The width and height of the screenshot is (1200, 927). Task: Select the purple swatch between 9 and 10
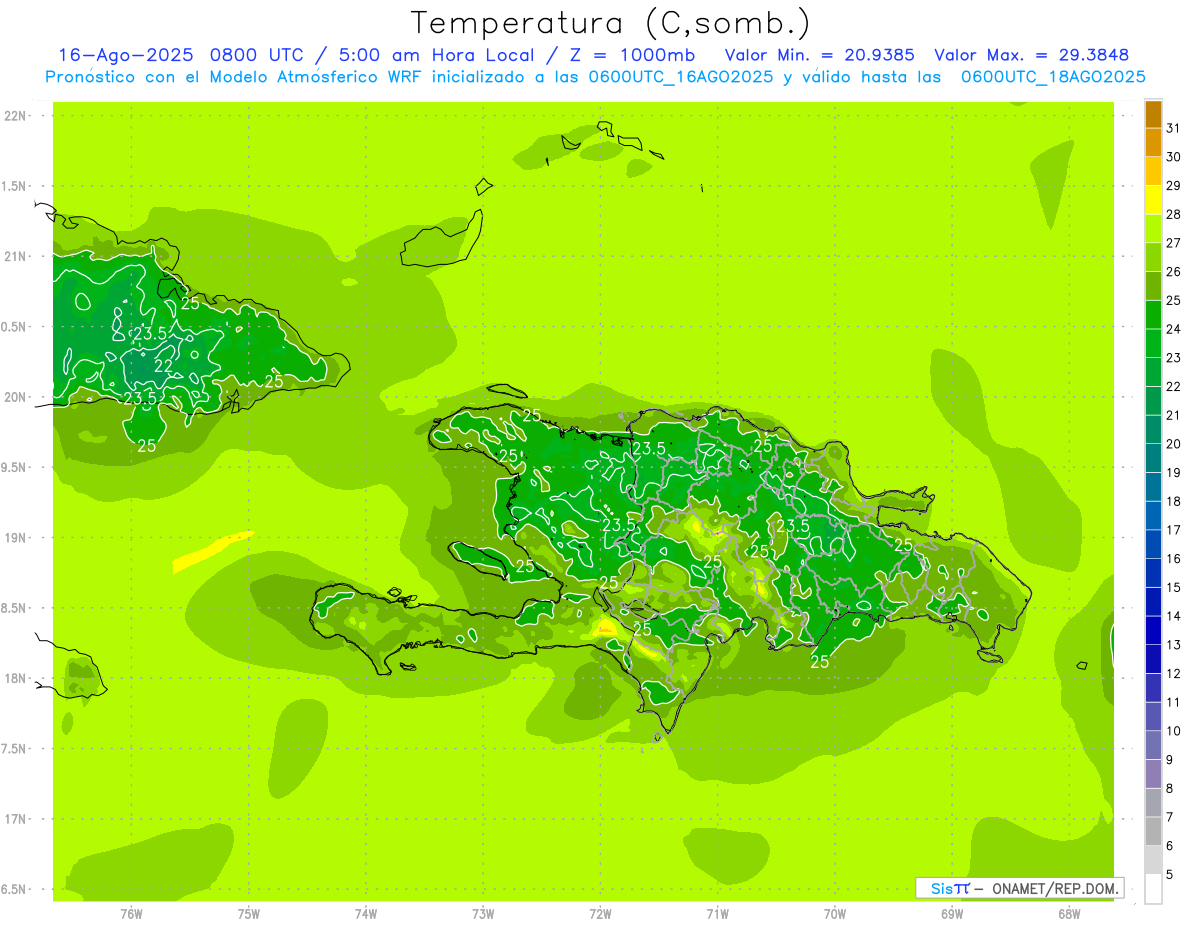pos(1153,745)
